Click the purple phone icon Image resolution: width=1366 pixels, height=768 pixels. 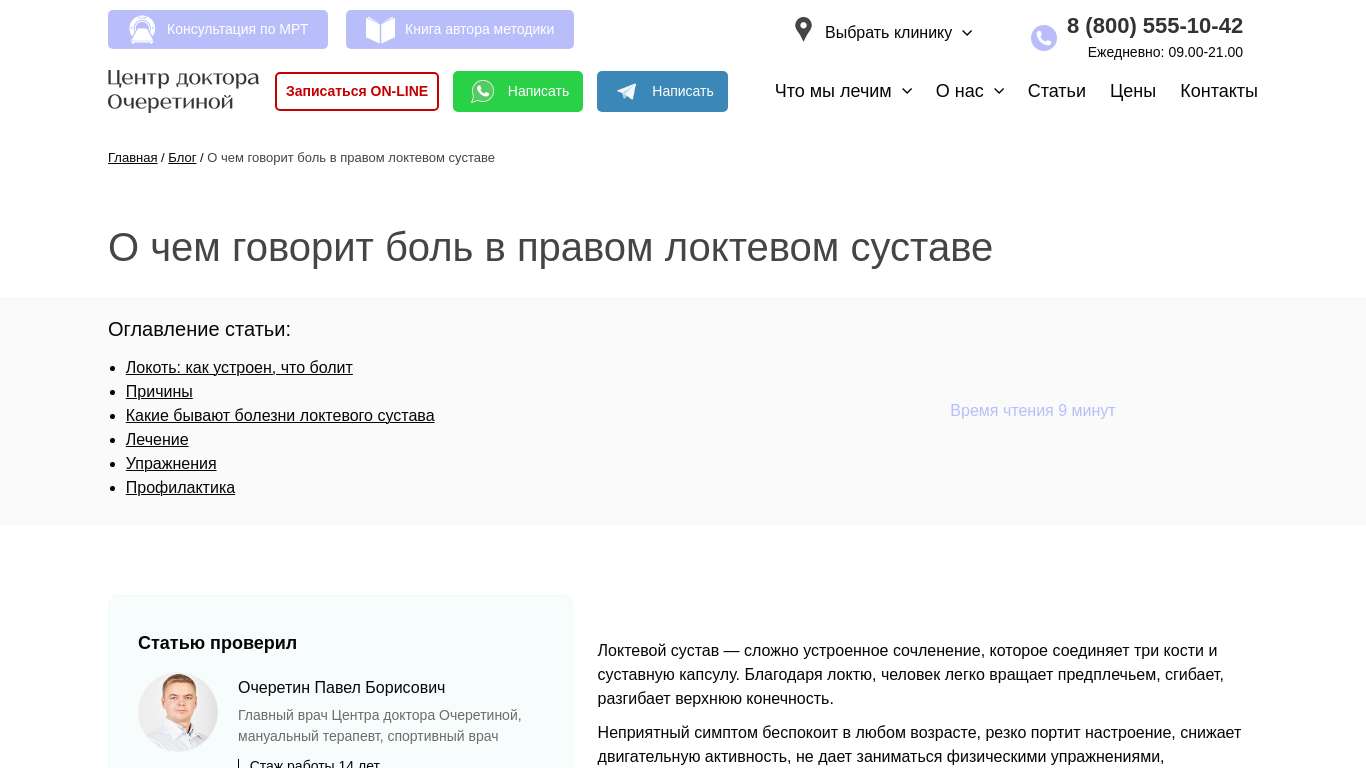click(1043, 38)
